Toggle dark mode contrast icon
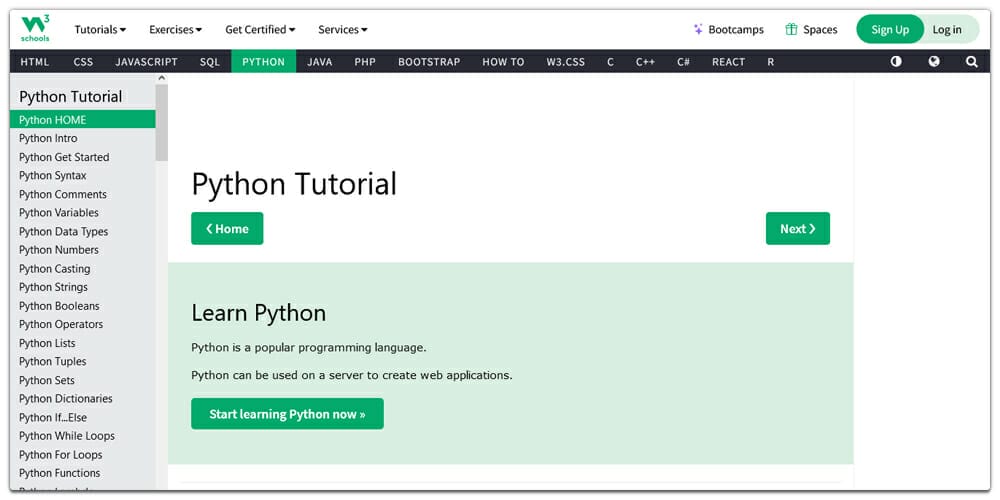 pos(896,62)
